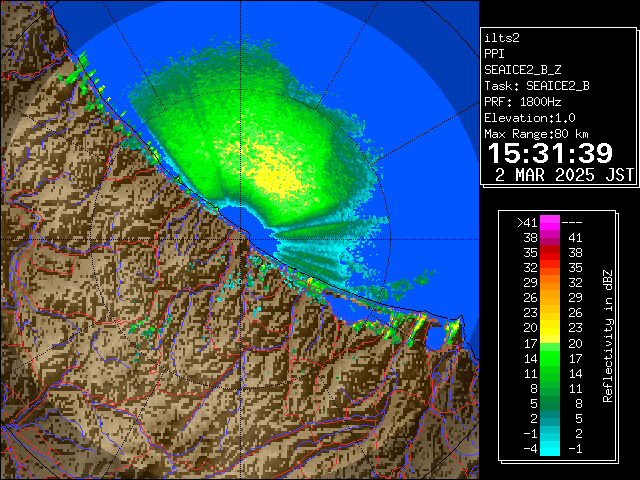Click the PRF: 1800Hz value

(522, 102)
